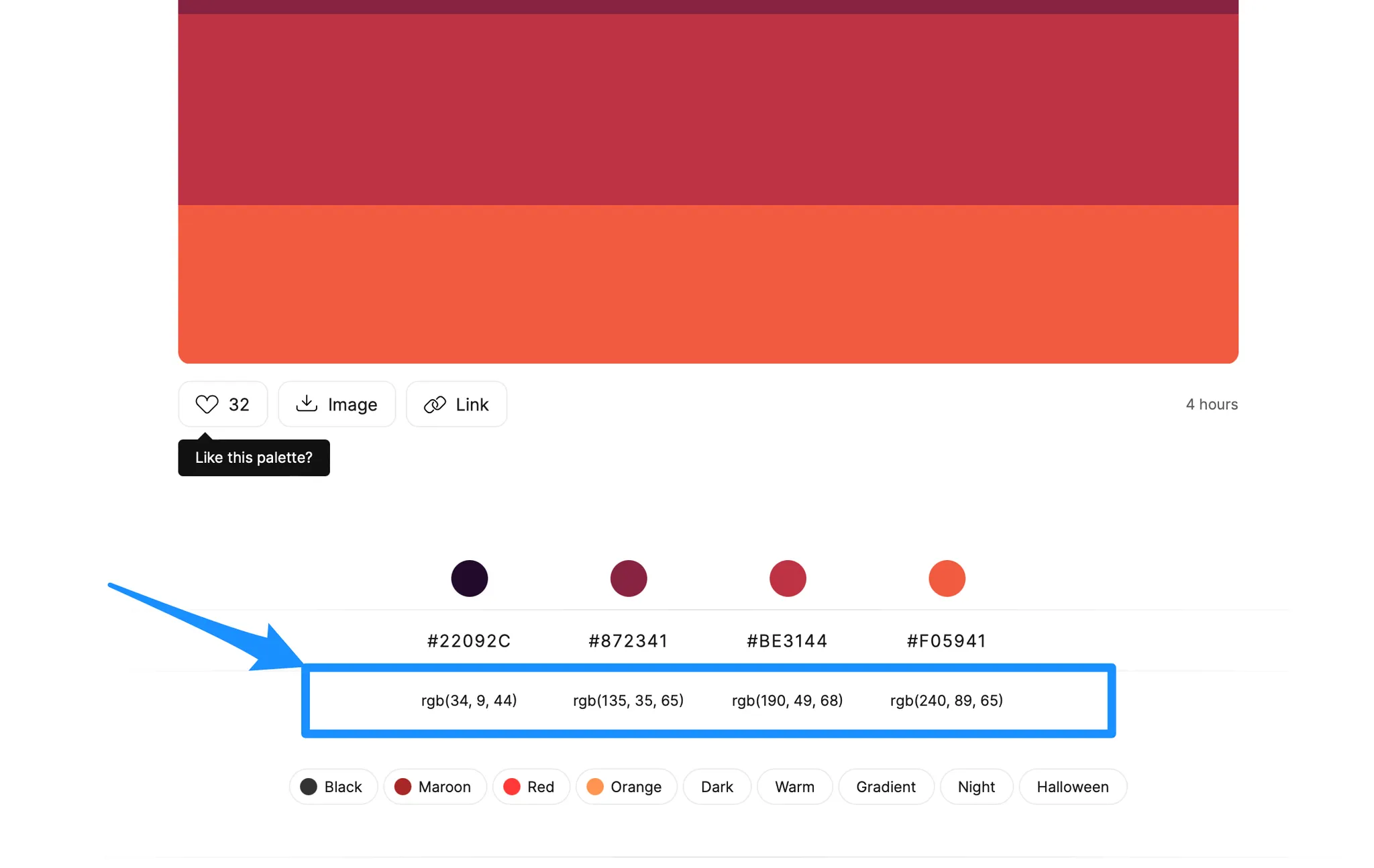Select the dark purple color circle
The height and width of the screenshot is (868, 1374).
[469, 578]
